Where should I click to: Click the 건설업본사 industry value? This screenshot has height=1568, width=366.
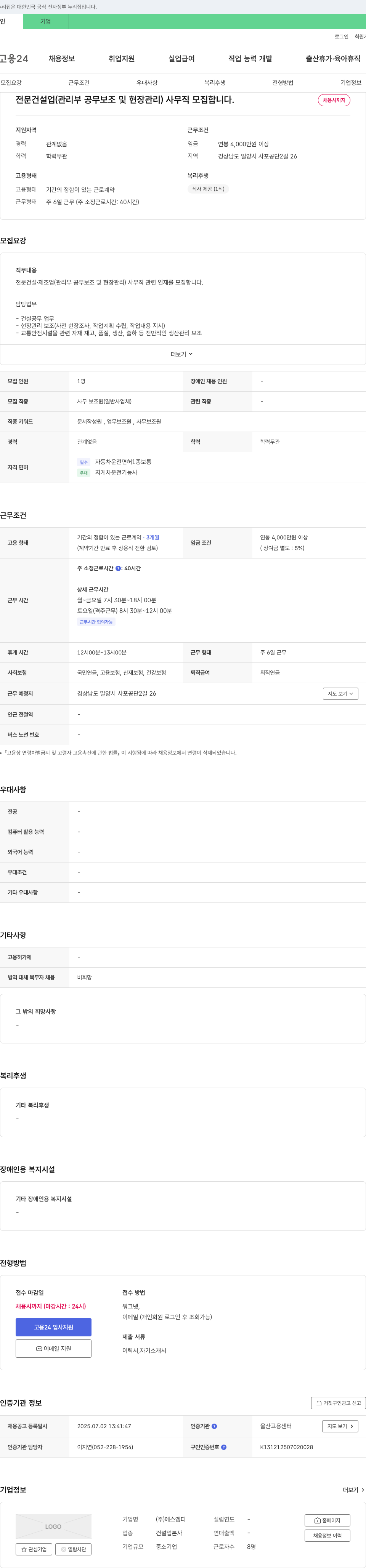[x=169, y=1533]
